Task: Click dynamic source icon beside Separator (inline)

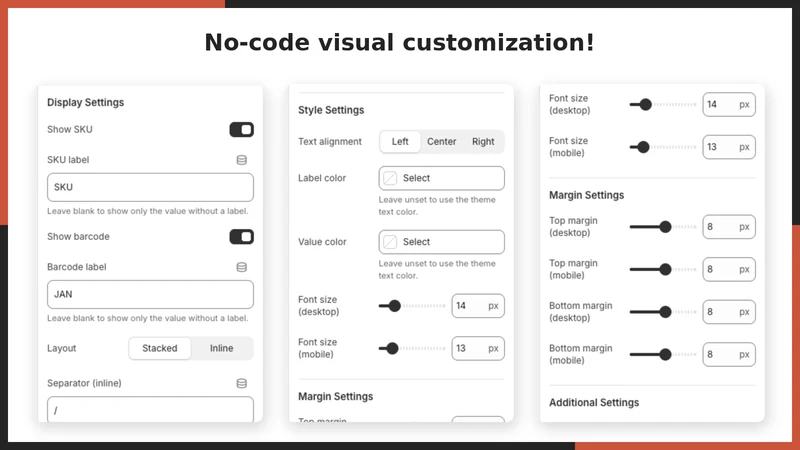Action: point(242,384)
